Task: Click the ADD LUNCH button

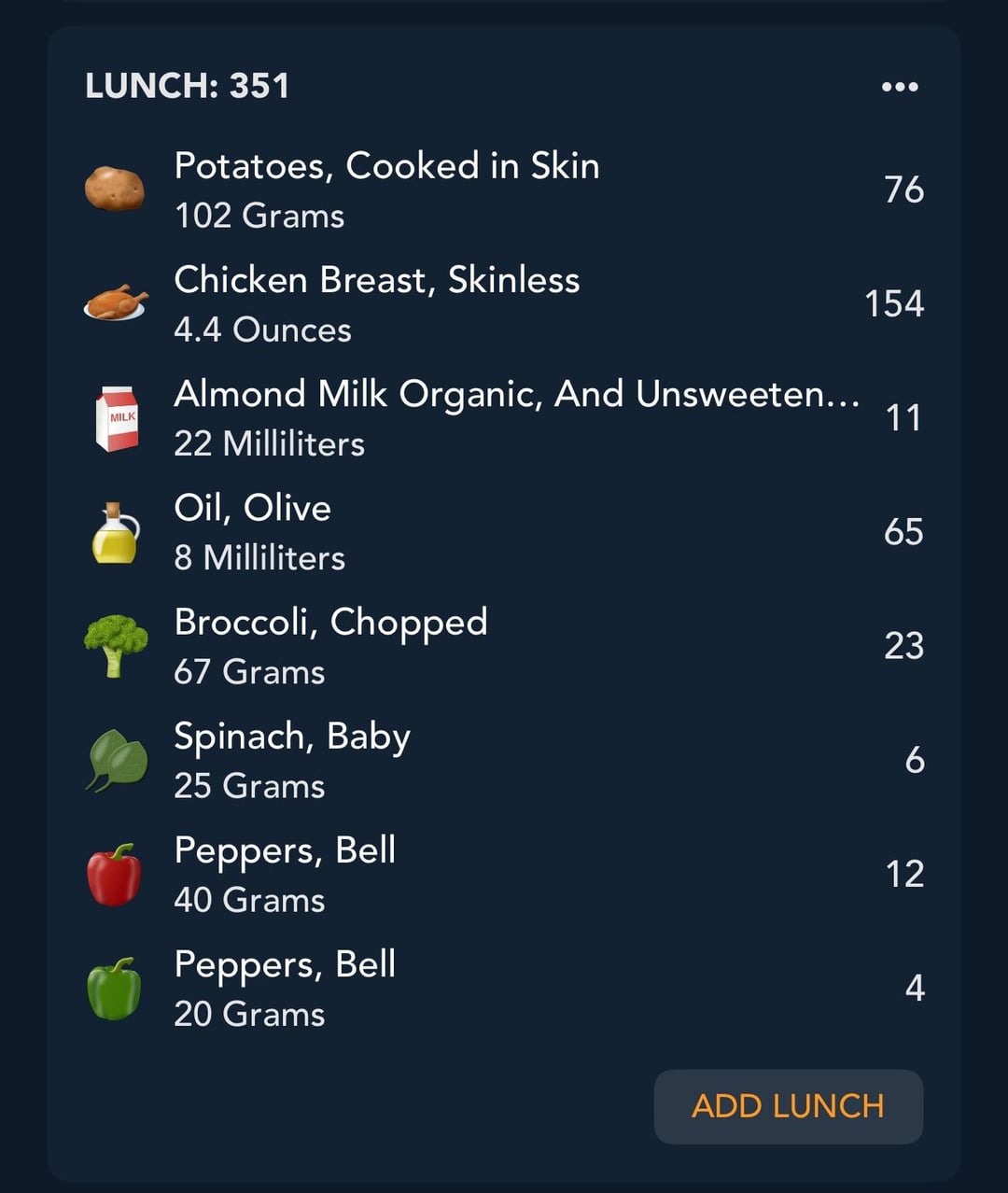Action: [x=789, y=1106]
